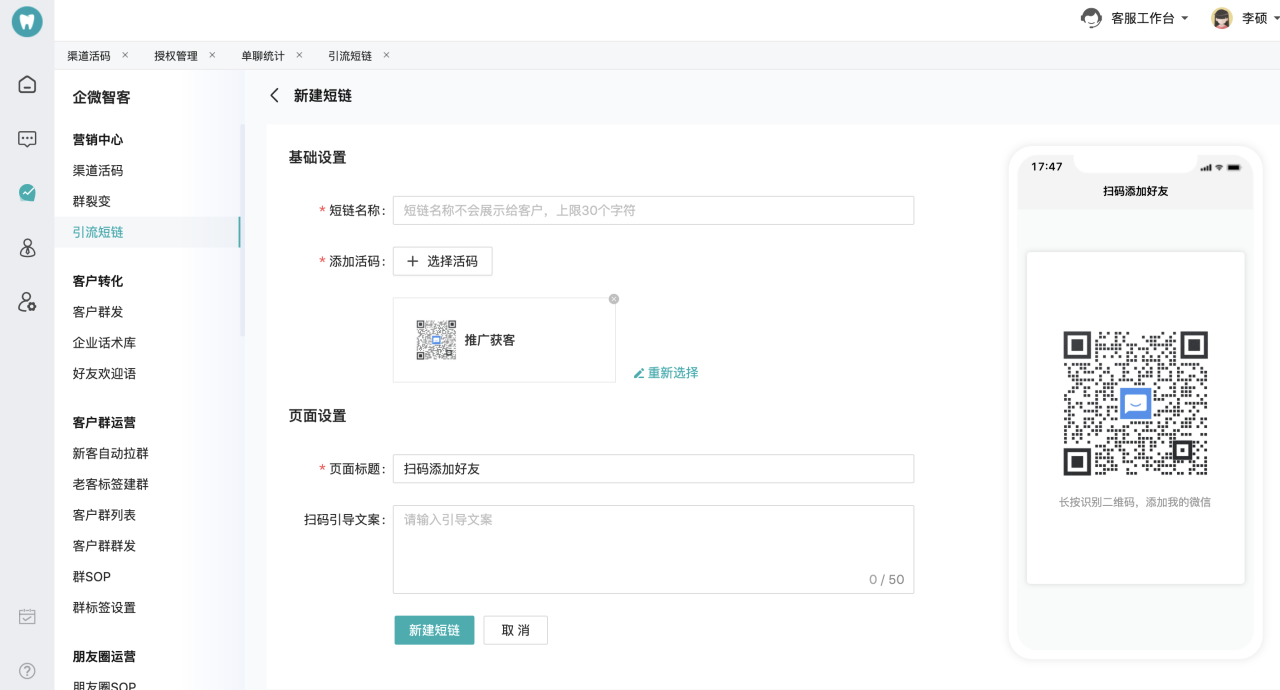
Task: Open 好友欢迎语 in sidebar menu
Action: [104, 374]
